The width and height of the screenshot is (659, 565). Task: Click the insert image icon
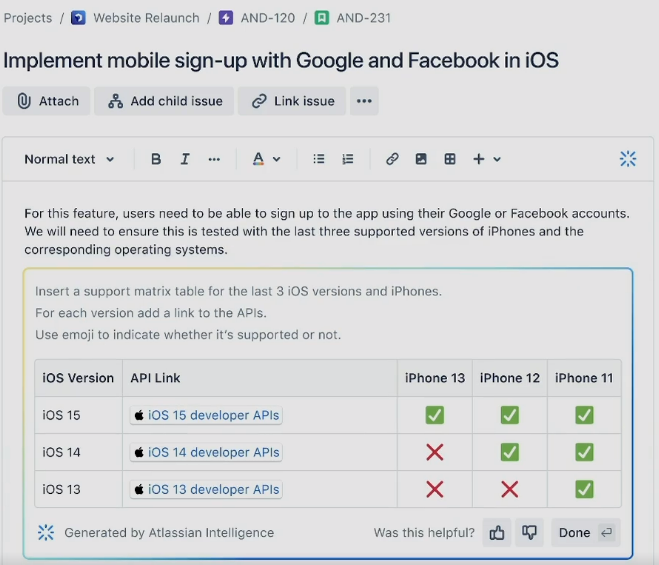pyautogui.click(x=421, y=159)
